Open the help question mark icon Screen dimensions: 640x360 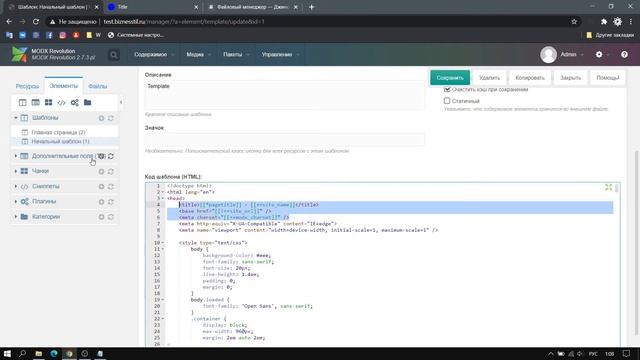click(624, 54)
